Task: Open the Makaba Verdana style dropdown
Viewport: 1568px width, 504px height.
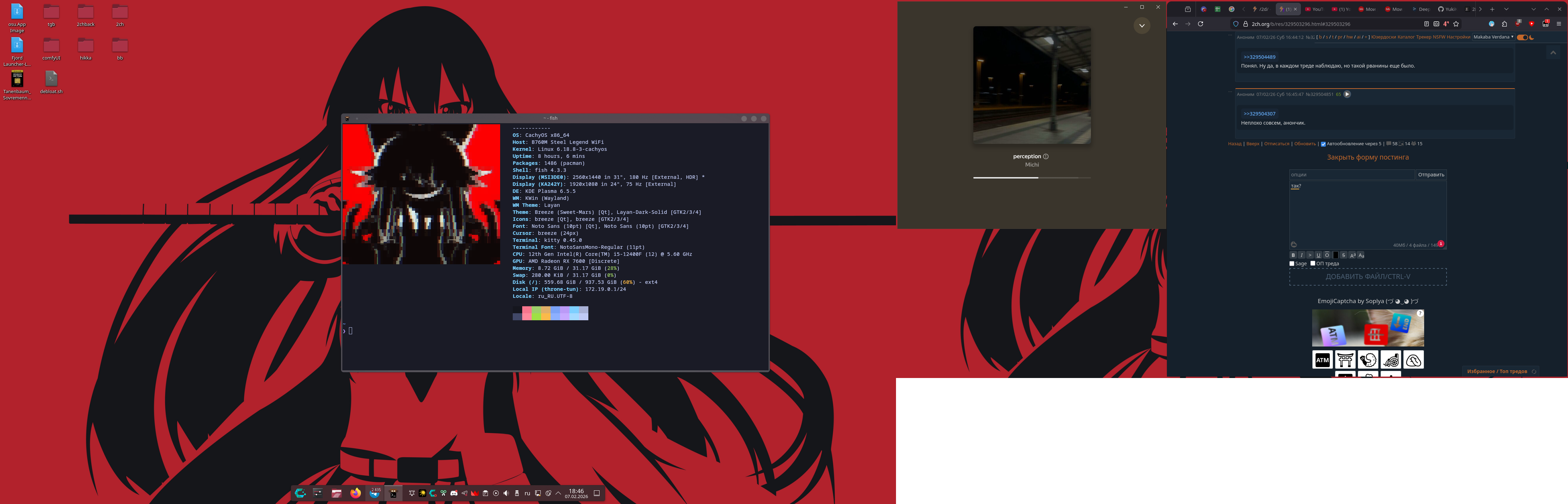Action: (x=1493, y=37)
